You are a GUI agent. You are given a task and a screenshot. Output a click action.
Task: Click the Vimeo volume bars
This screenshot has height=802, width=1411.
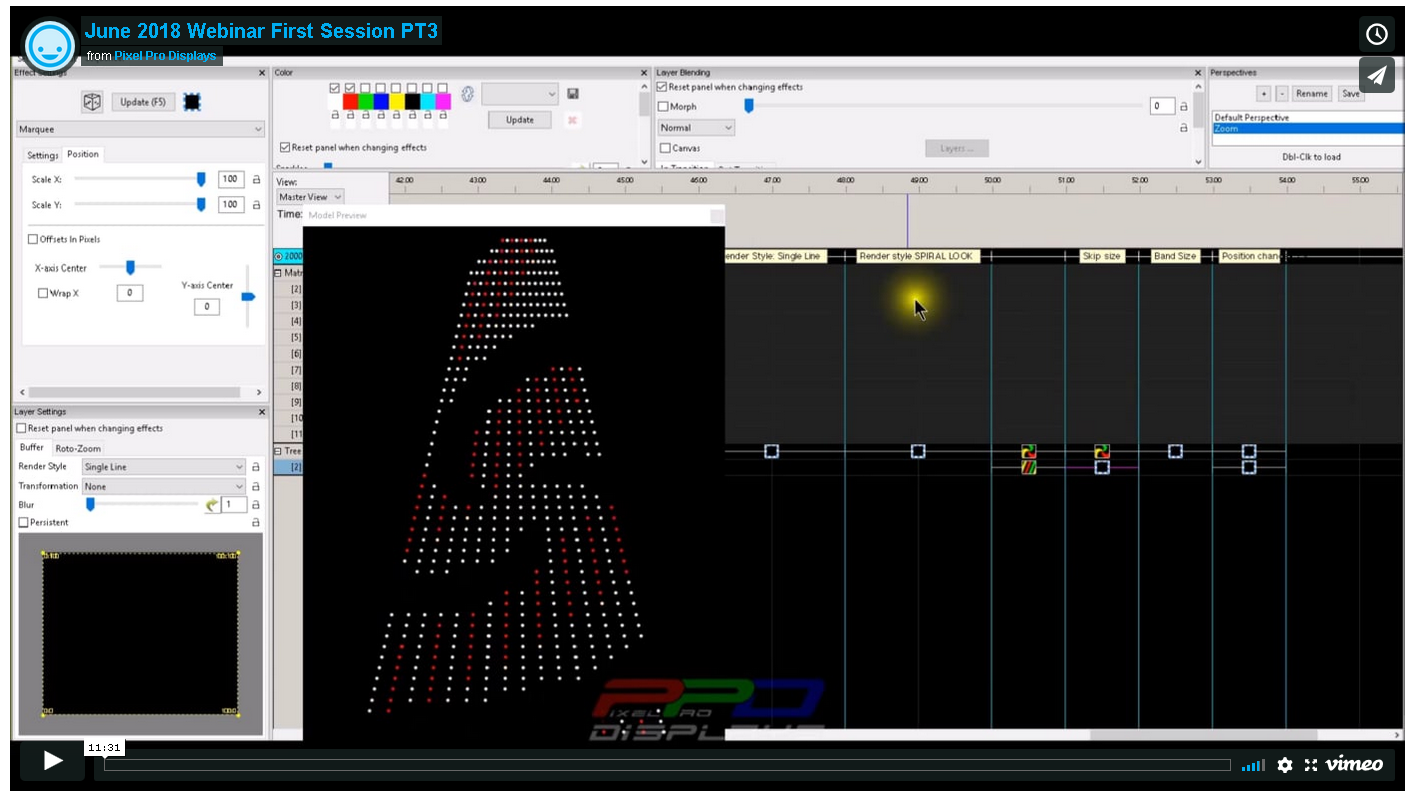(1253, 766)
